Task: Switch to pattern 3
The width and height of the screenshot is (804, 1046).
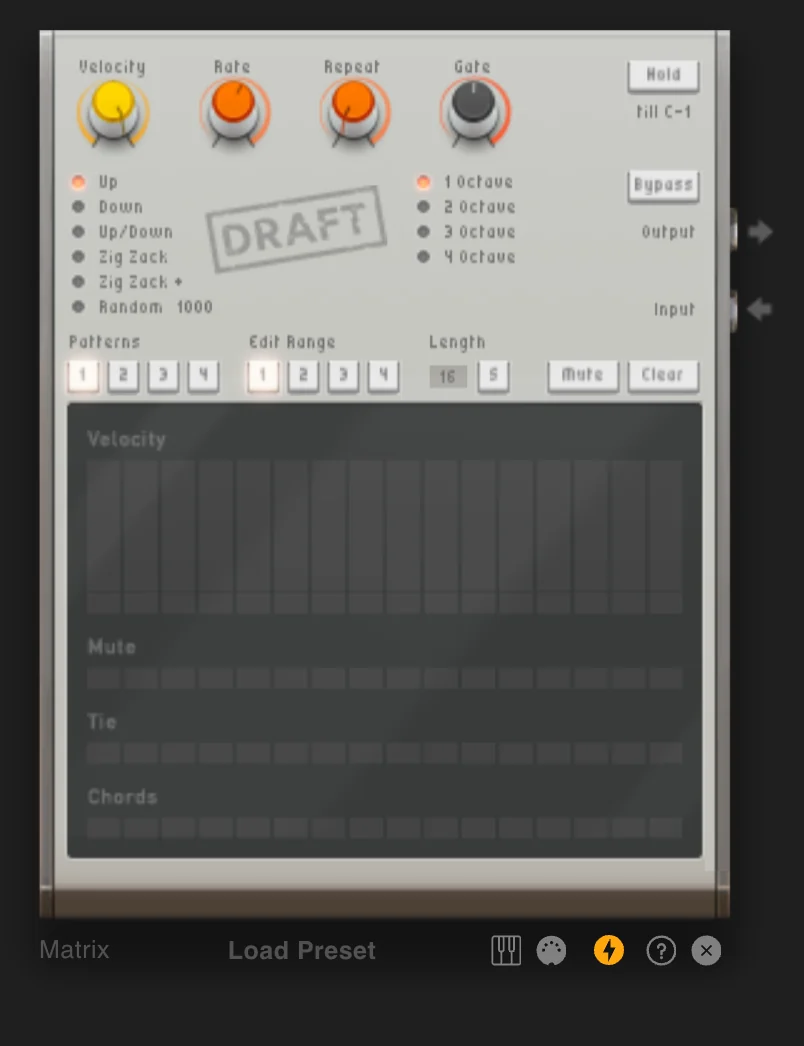Action: pyautogui.click(x=163, y=375)
